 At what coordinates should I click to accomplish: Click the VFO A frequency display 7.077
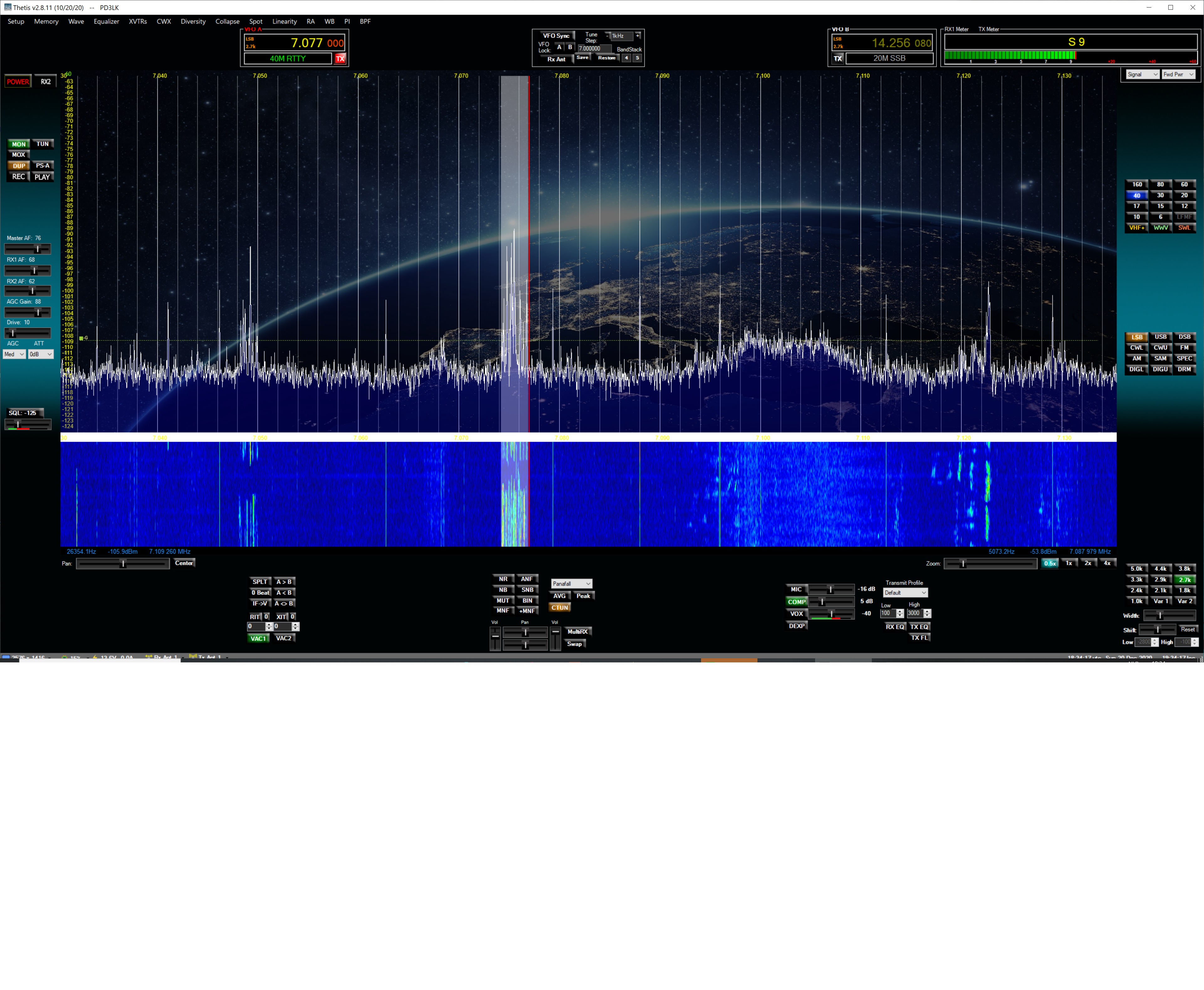pos(307,43)
